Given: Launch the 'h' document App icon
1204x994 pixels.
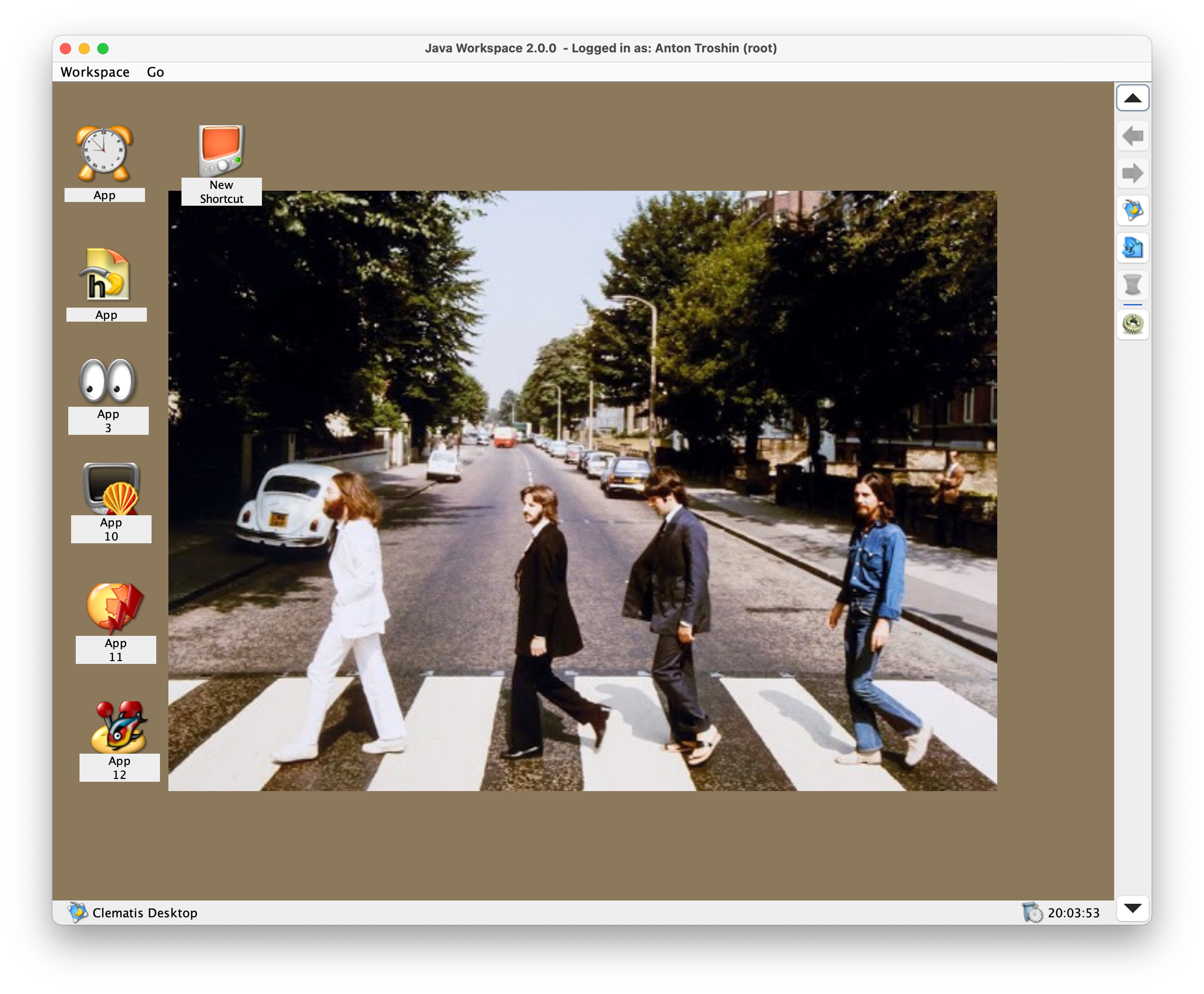Looking at the screenshot, I should pyautogui.click(x=106, y=275).
